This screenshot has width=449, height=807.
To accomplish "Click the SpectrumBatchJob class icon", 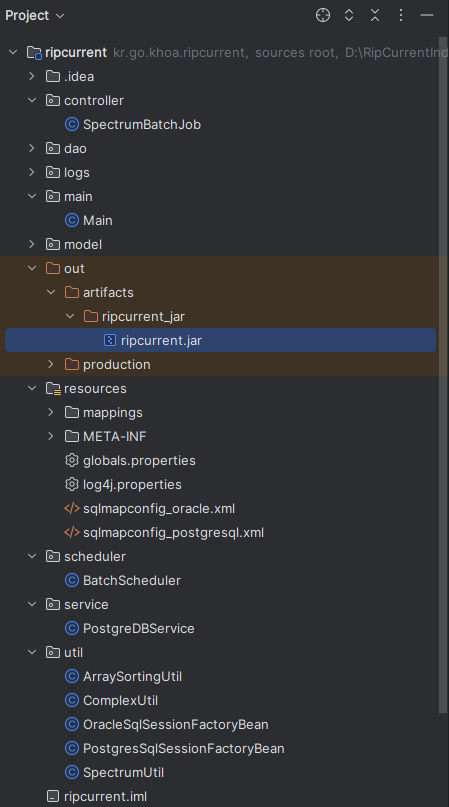I will click(x=72, y=125).
